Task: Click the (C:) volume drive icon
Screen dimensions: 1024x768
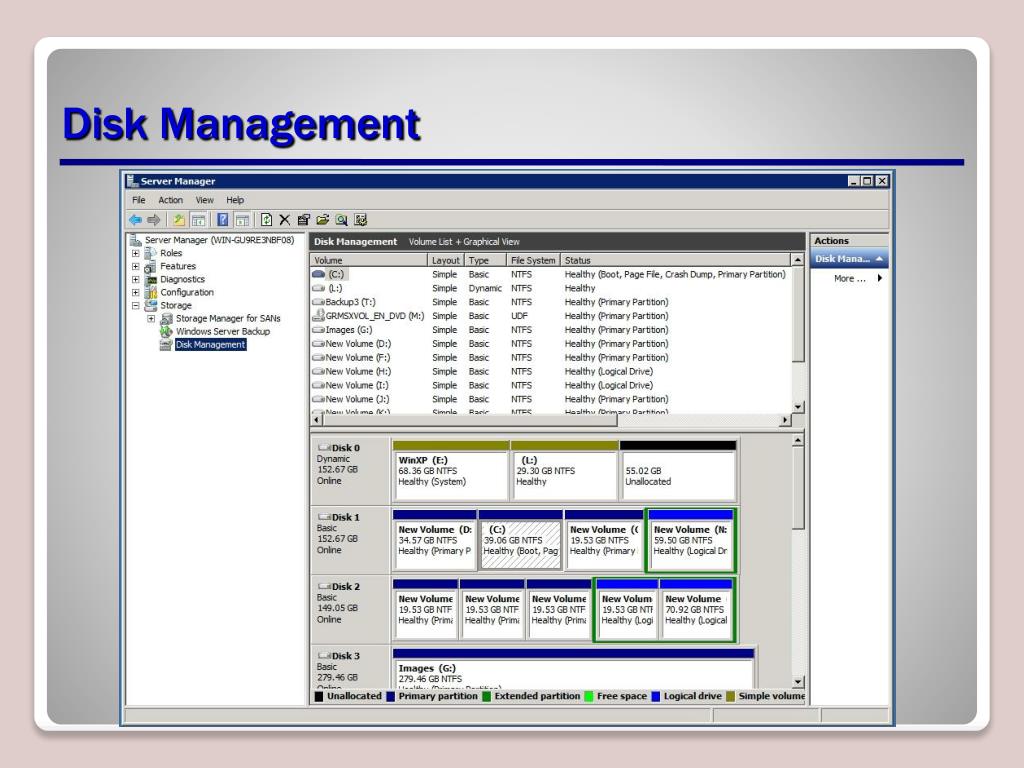Action: tap(319, 274)
